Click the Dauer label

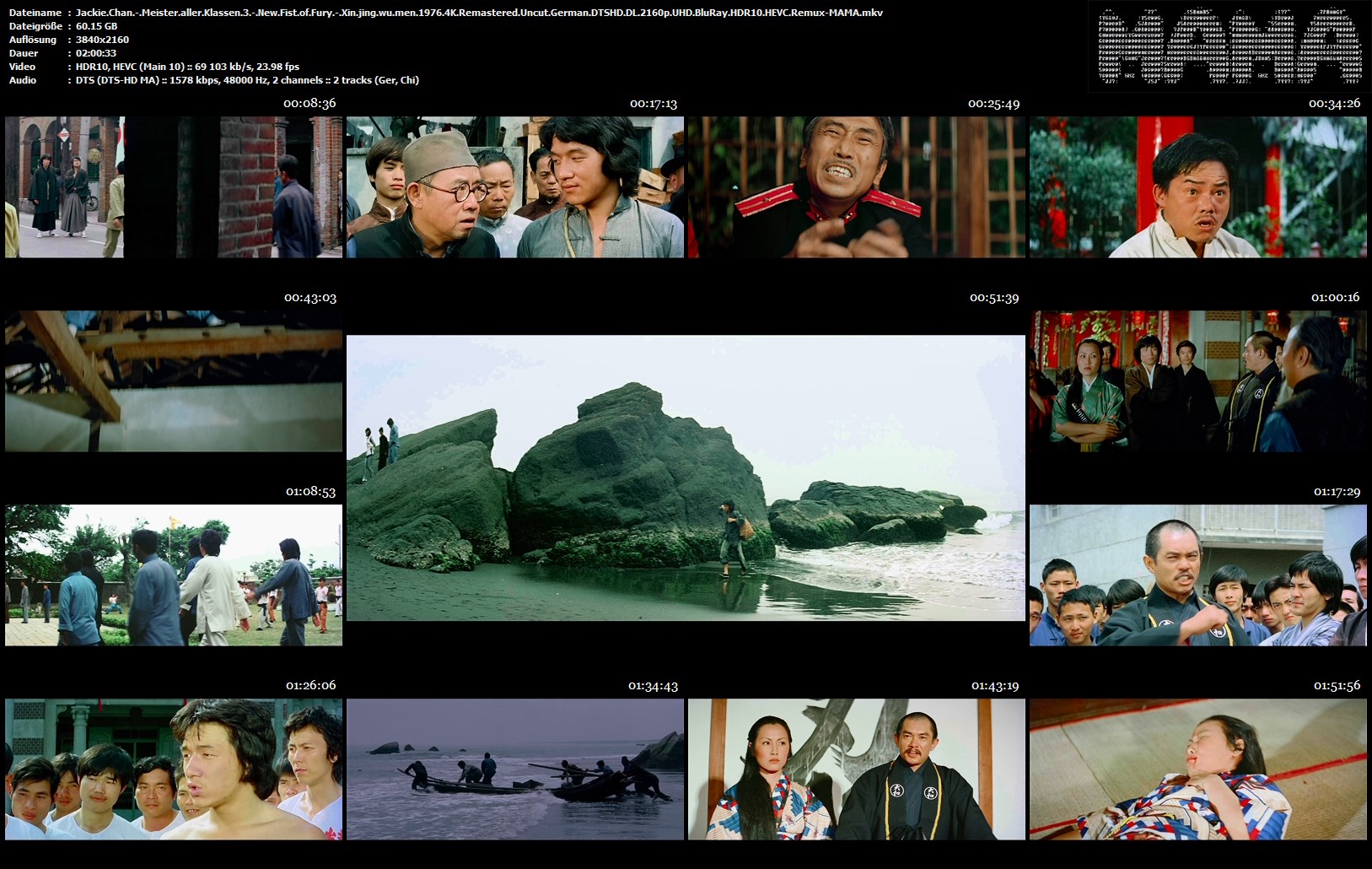pyautogui.click(x=23, y=53)
